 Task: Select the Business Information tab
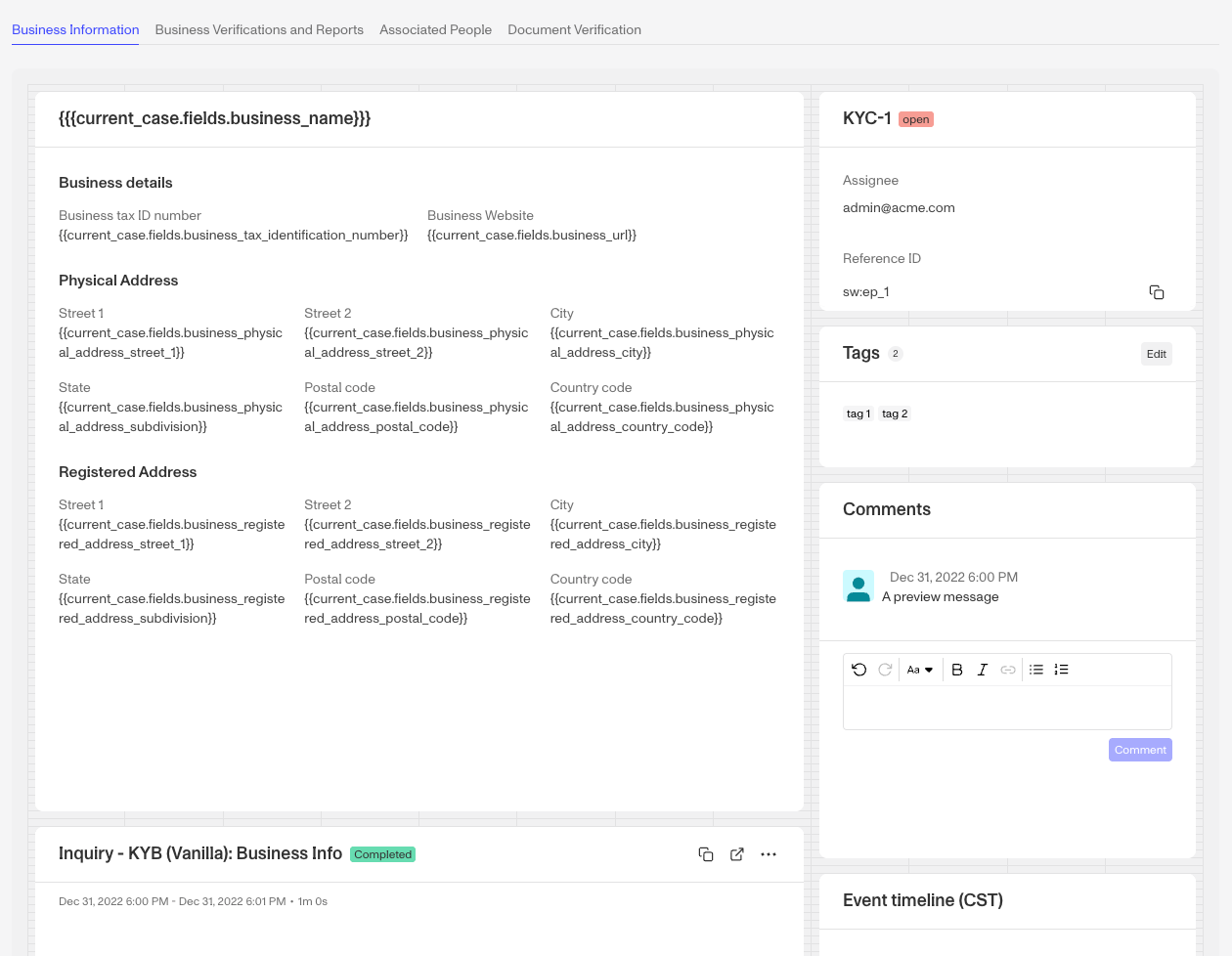(75, 29)
